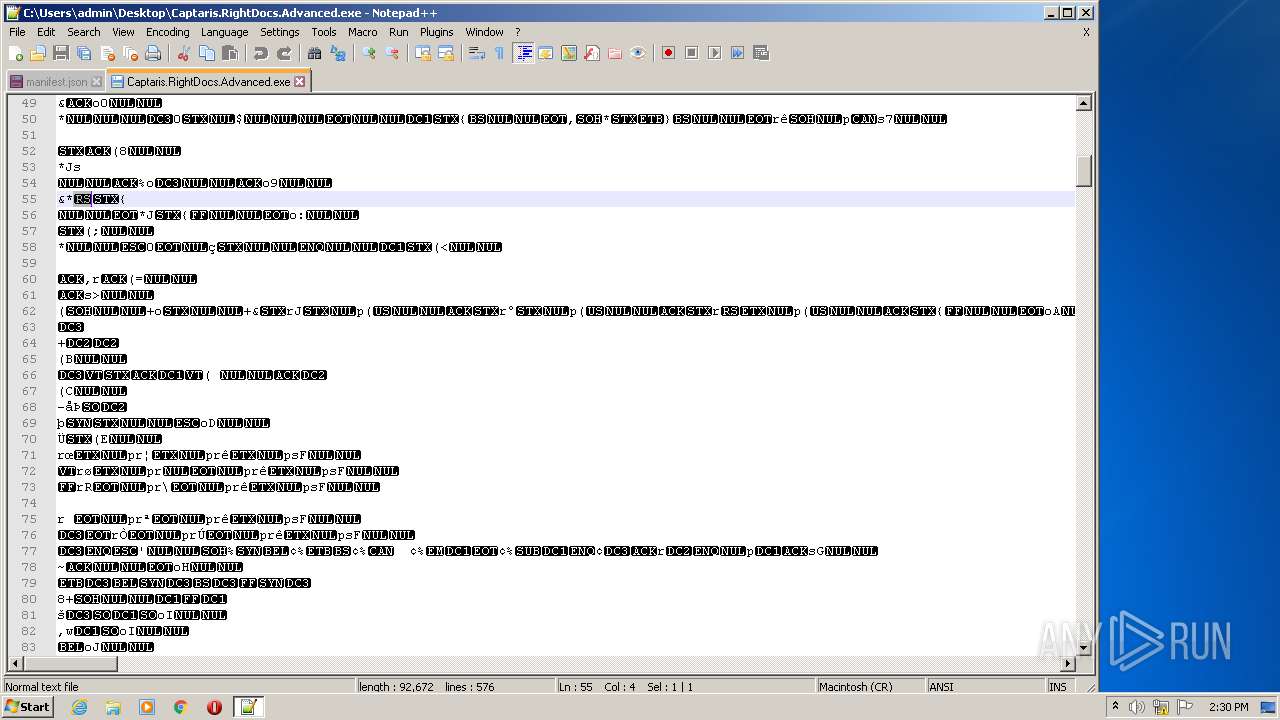
Task: Stop macro recording button
Action: pos(691,53)
